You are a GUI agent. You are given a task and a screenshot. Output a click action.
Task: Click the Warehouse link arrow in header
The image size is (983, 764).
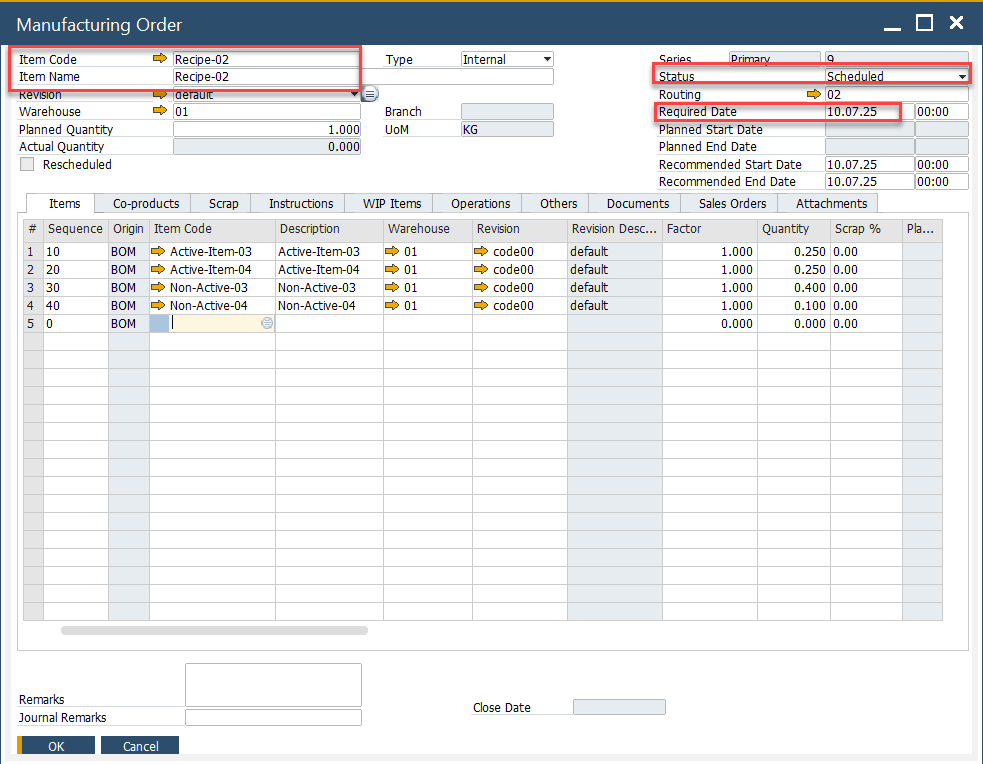[160, 112]
